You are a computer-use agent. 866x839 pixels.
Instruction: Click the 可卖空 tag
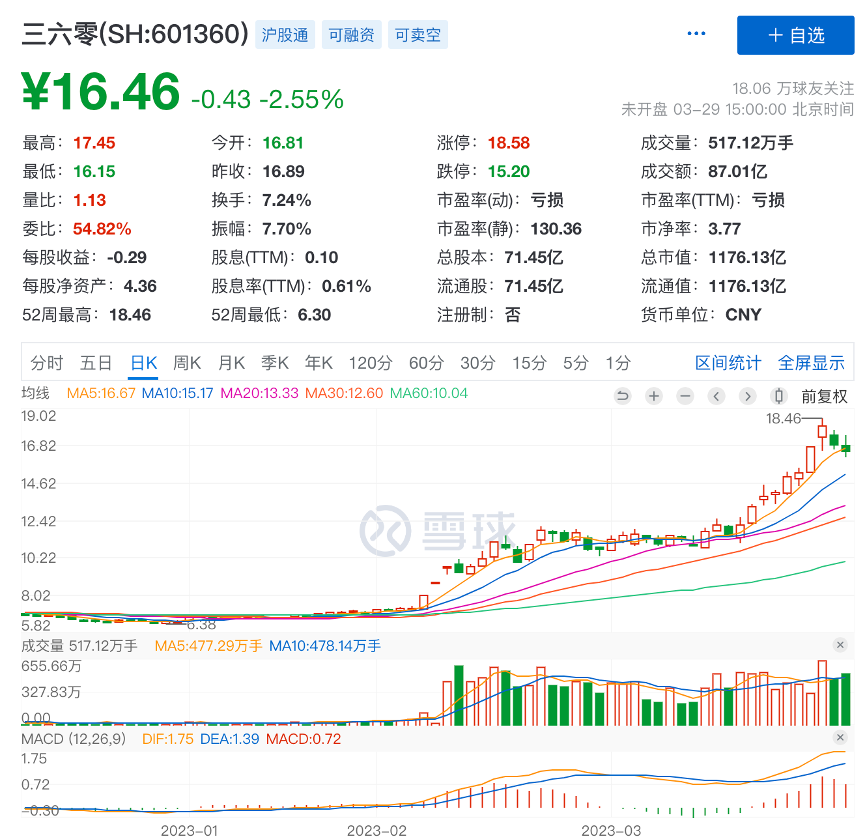[x=418, y=35]
